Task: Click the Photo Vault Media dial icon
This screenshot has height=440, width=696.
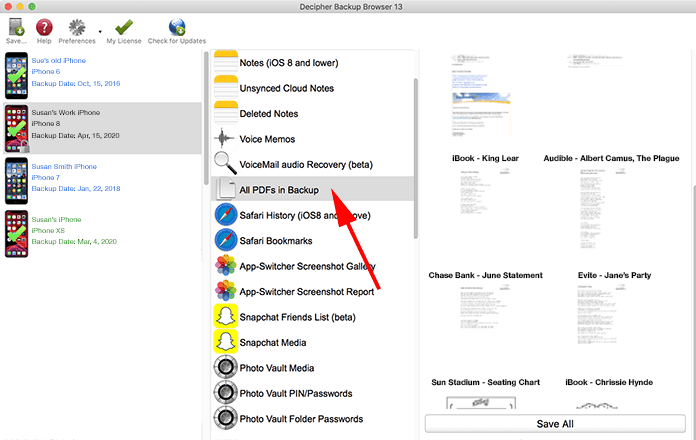Action: (225, 367)
